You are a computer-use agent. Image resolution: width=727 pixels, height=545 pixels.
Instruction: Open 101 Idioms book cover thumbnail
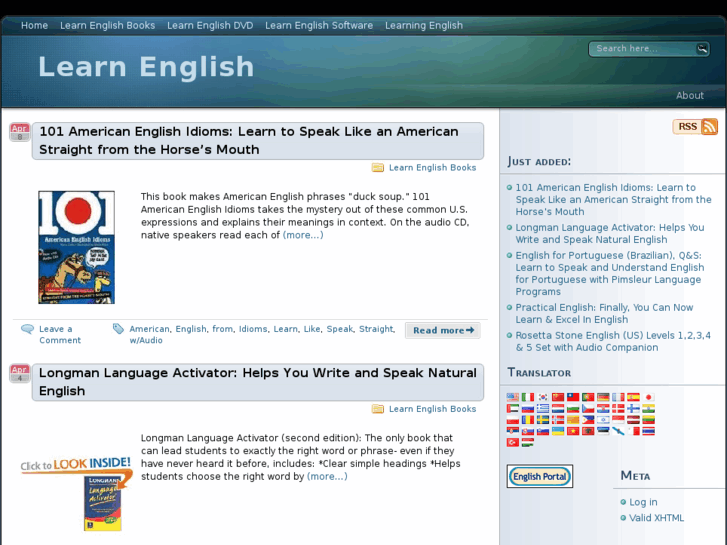pos(77,247)
